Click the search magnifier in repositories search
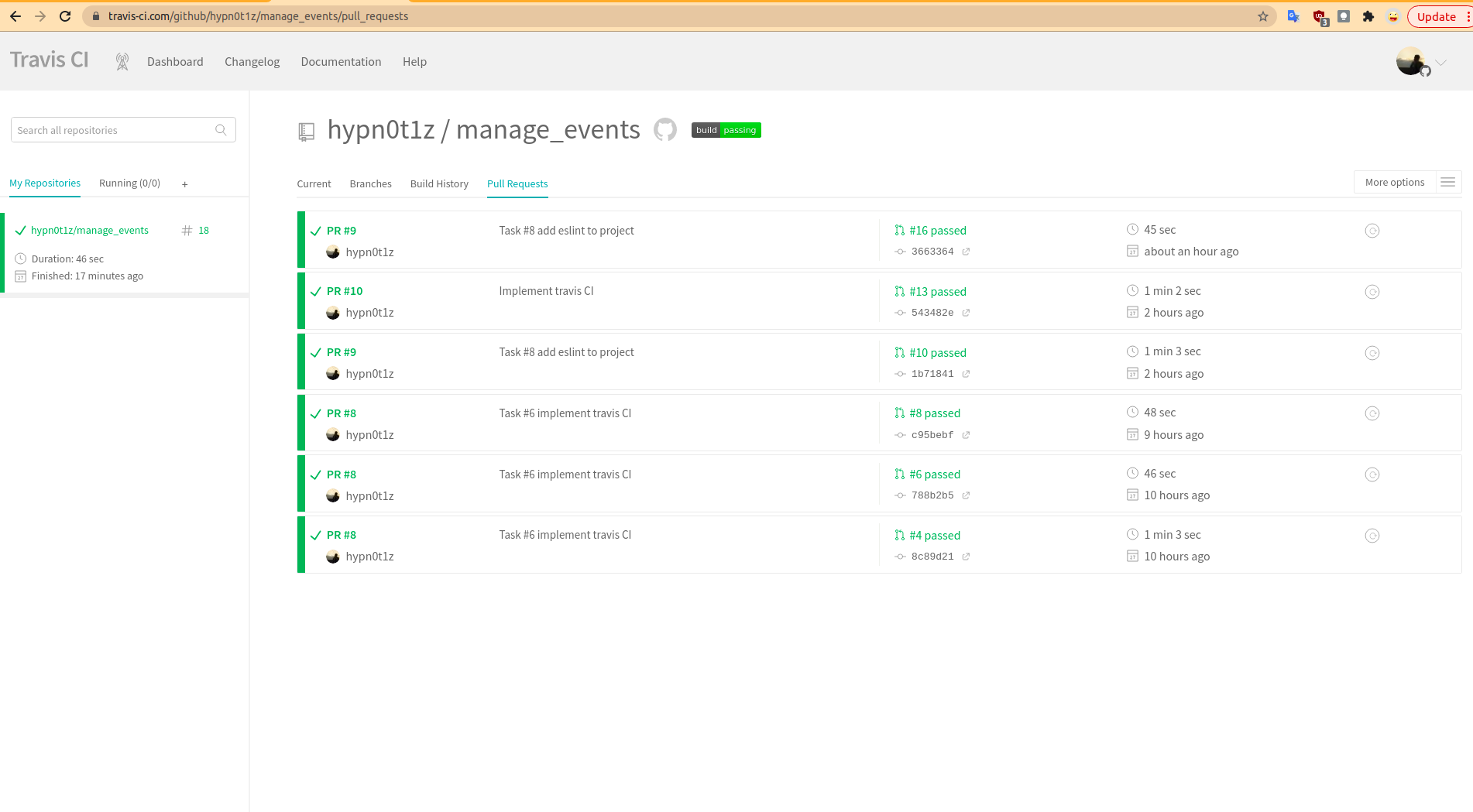The height and width of the screenshot is (812, 1473). coord(221,129)
